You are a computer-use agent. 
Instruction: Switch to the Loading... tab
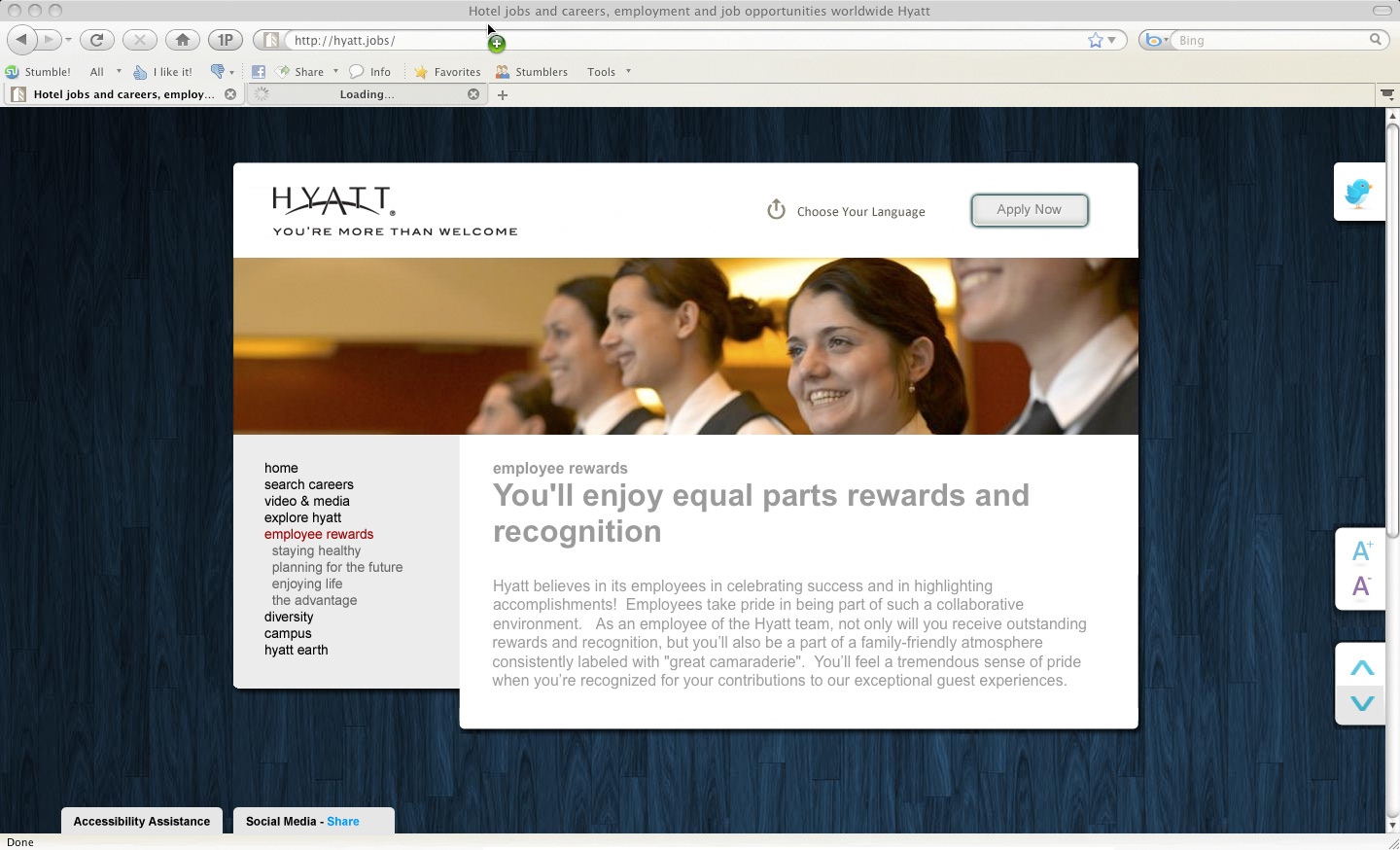pos(367,94)
